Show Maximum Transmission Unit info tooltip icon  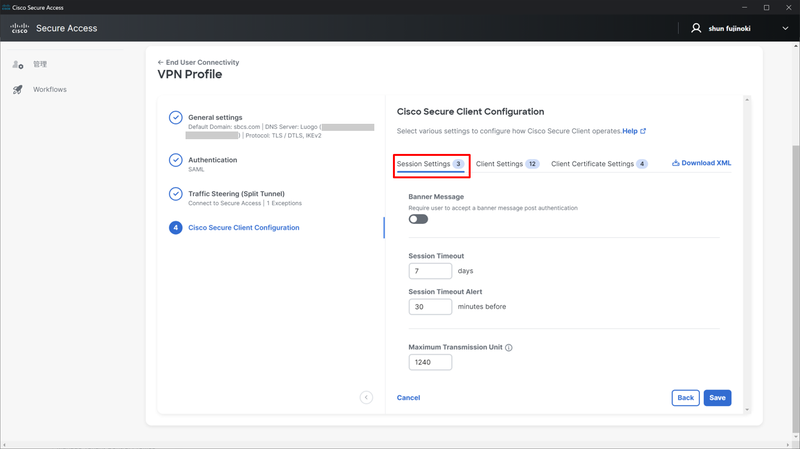tap(509, 347)
